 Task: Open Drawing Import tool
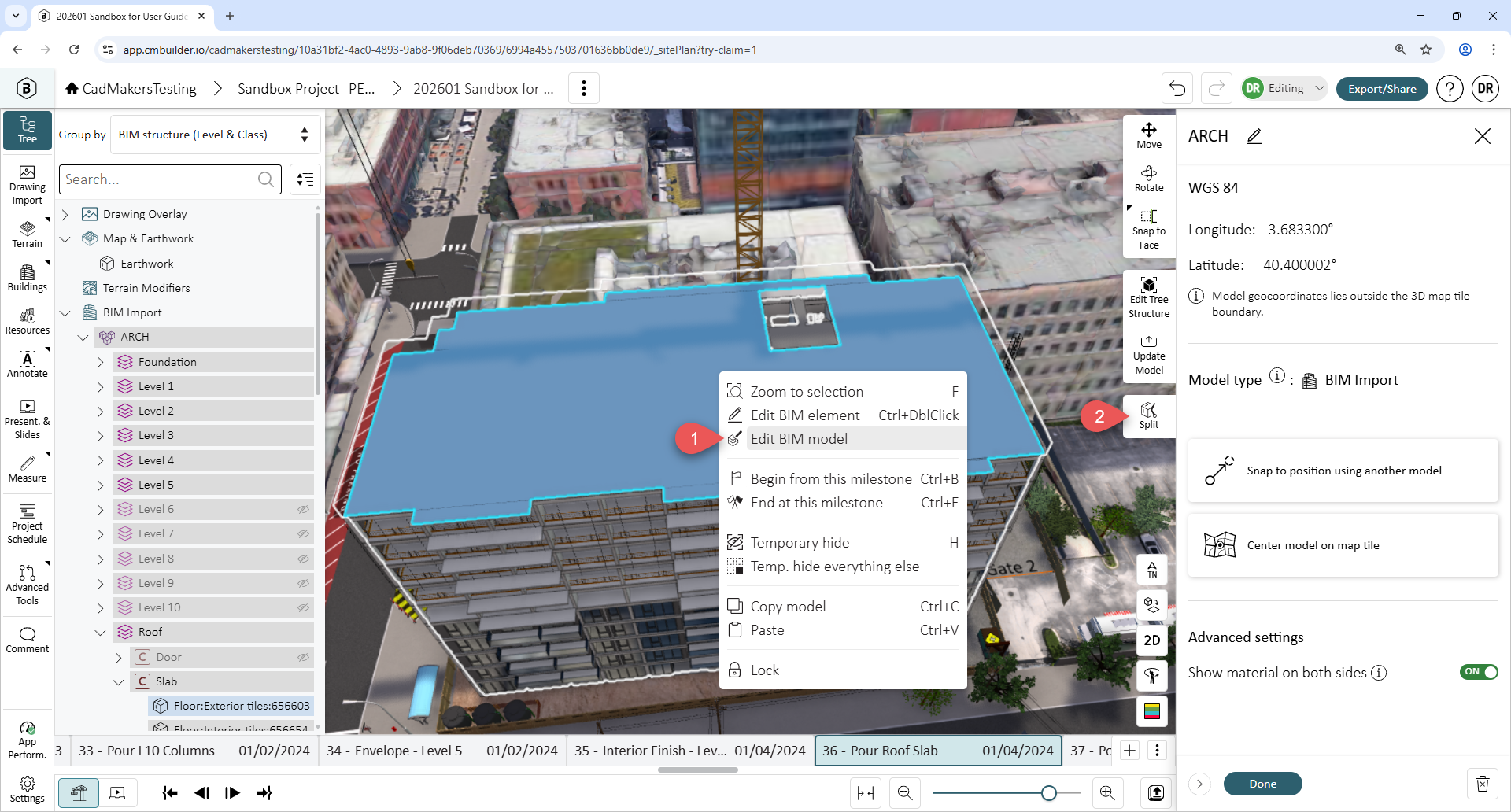(28, 186)
